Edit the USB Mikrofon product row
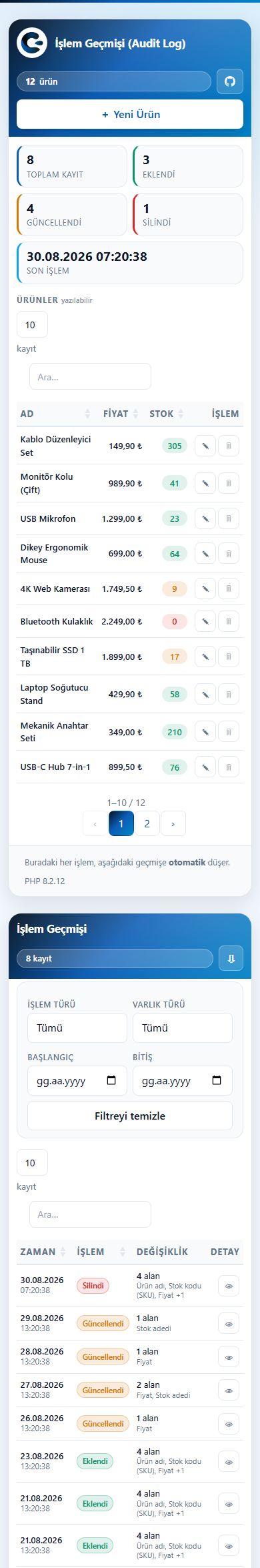 pyautogui.click(x=205, y=518)
